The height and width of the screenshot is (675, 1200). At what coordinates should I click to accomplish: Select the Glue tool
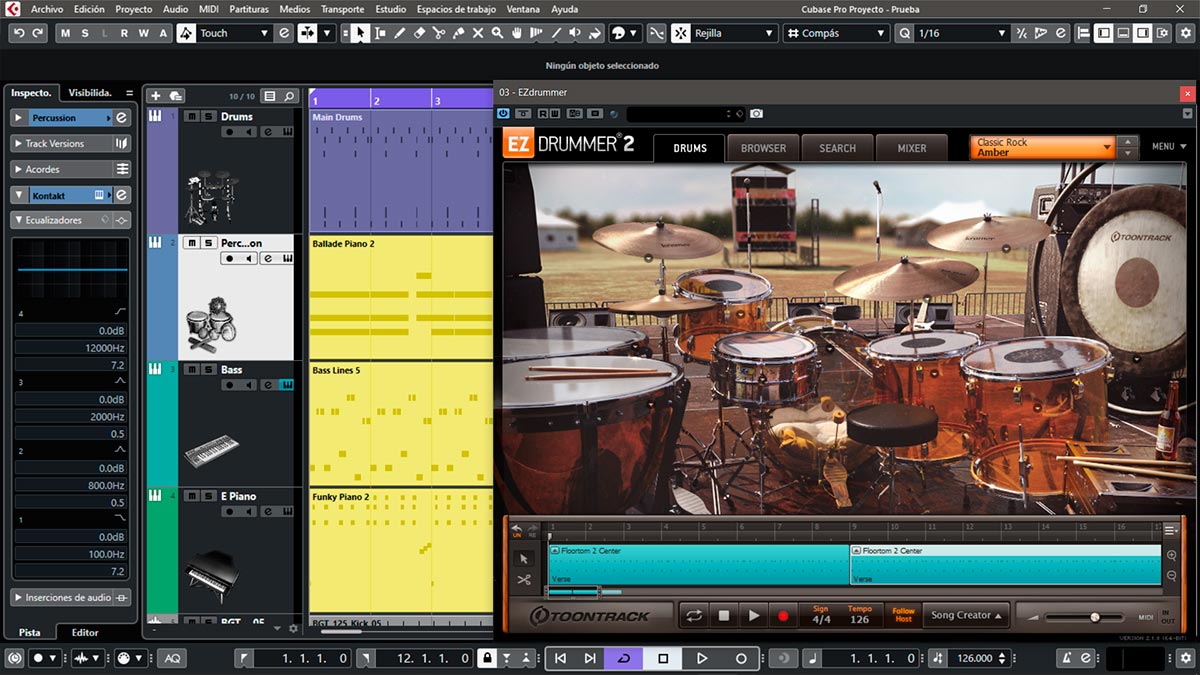click(458, 33)
